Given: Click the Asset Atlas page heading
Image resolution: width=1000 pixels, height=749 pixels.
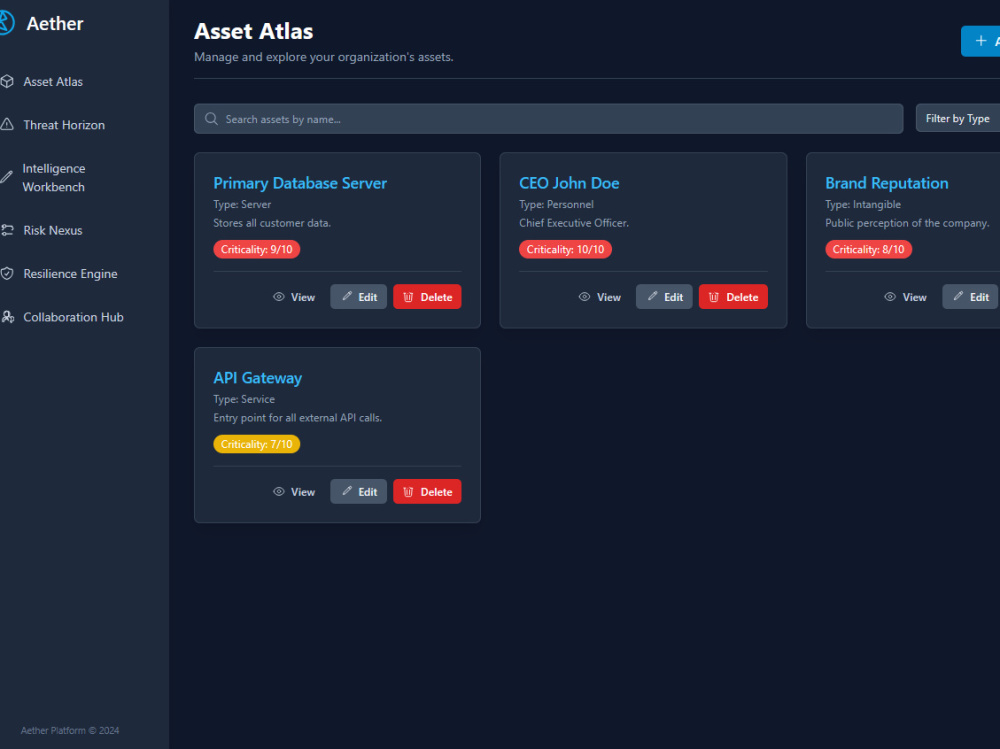Looking at the screenshot, I should click(254, 31).
